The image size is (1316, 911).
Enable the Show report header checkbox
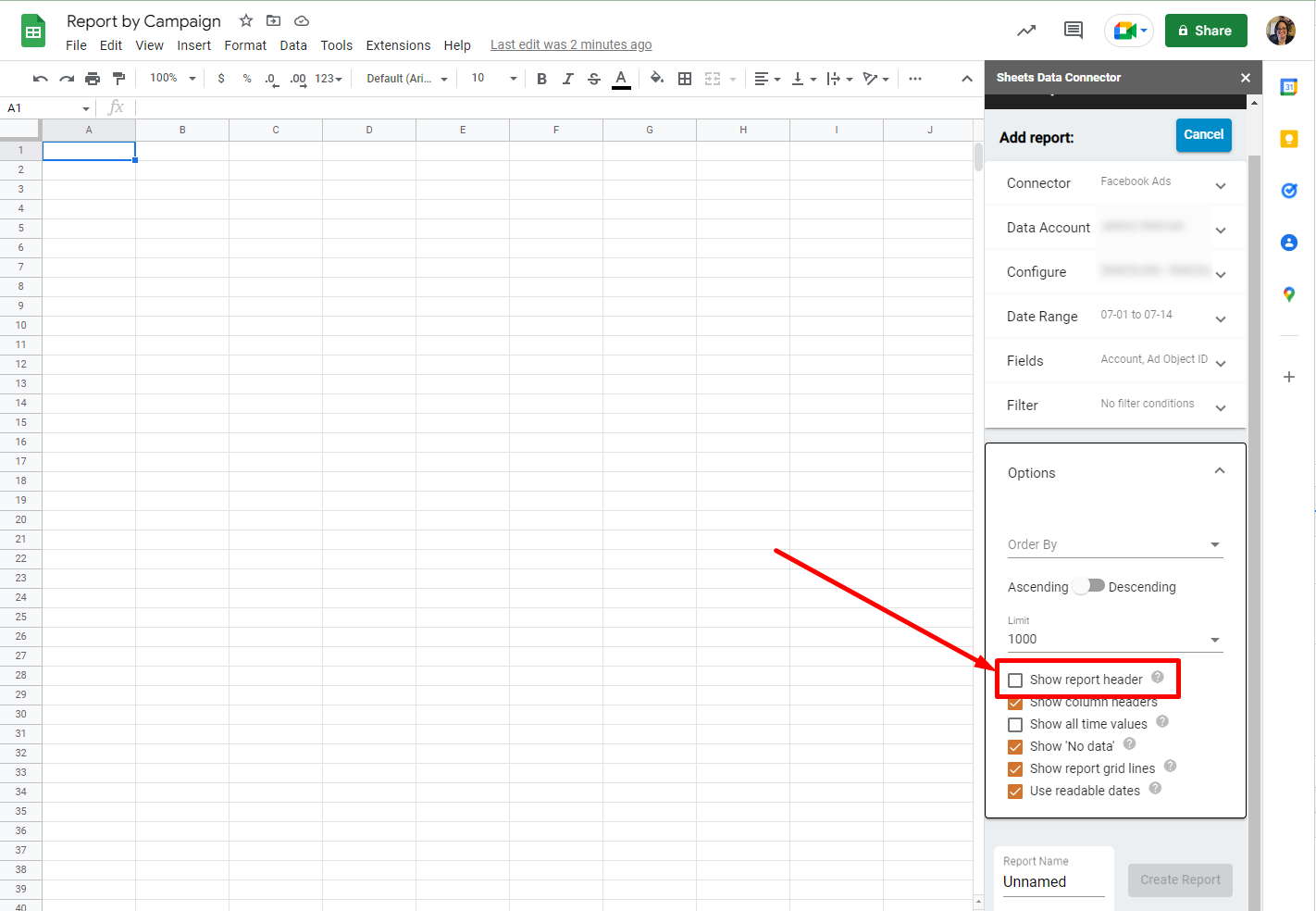(1015, 680)
